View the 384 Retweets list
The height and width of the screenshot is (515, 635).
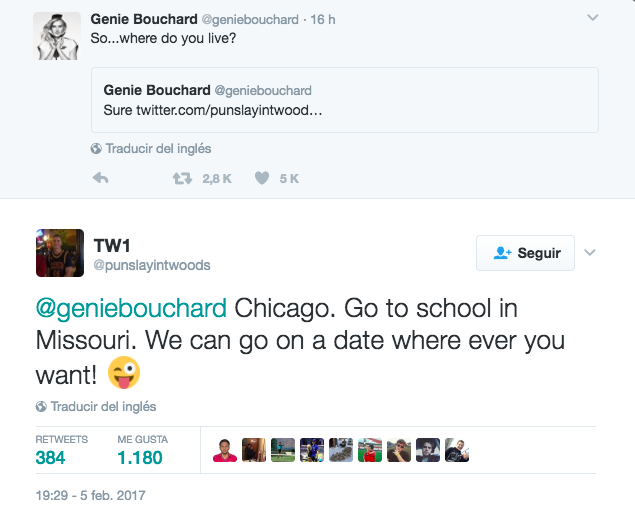click(x=50, y=457)
